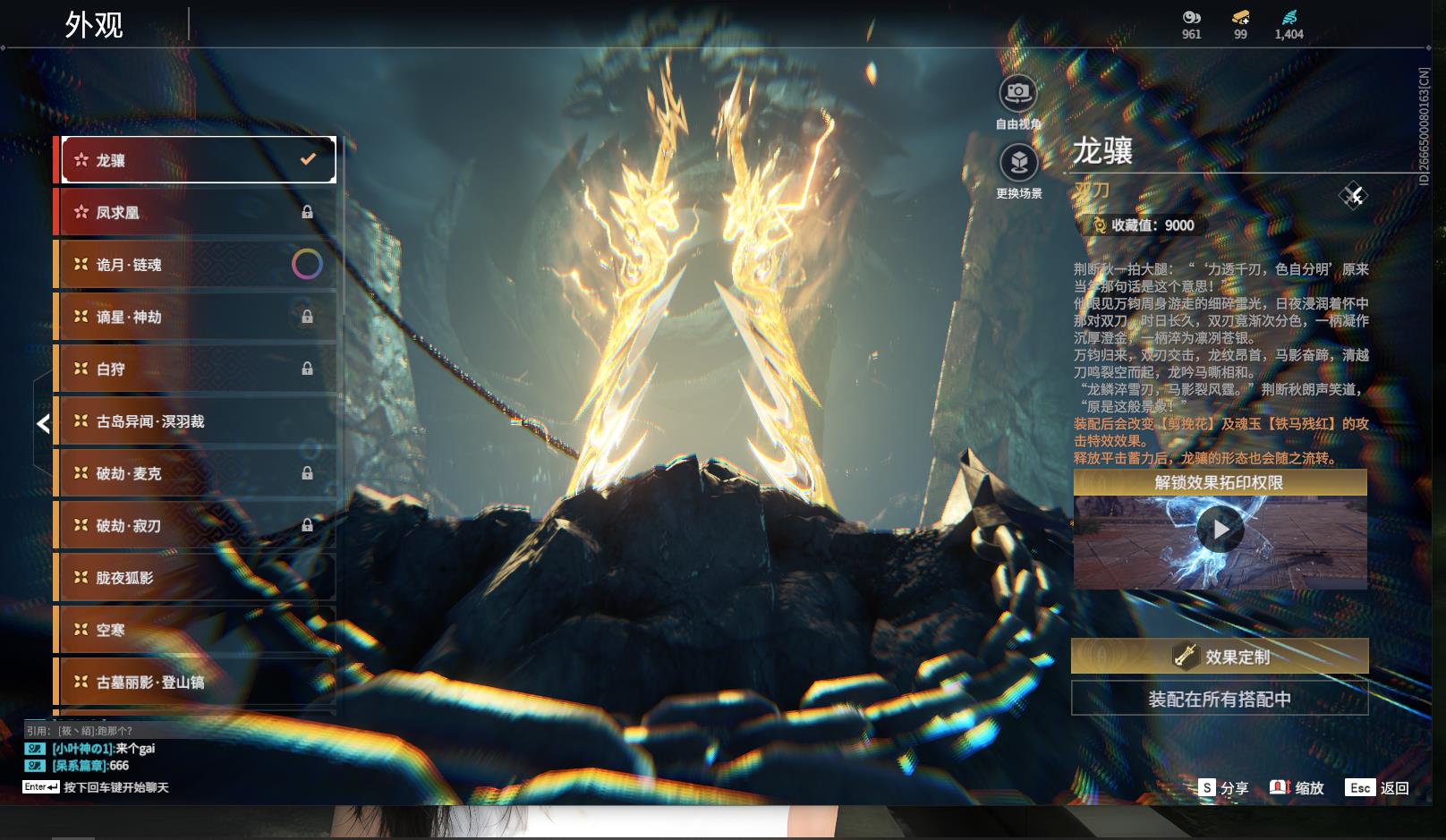Click the first chat channel icon
Viewport: 1446px width, 840px height.
(x=34, y=749)
